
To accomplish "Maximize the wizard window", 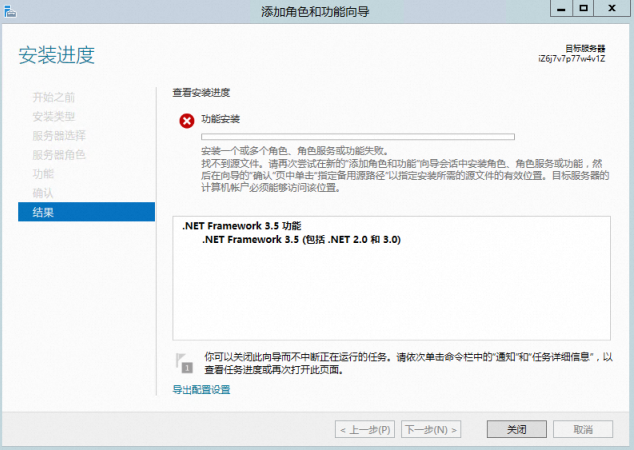I will click(x=588, y=10).
